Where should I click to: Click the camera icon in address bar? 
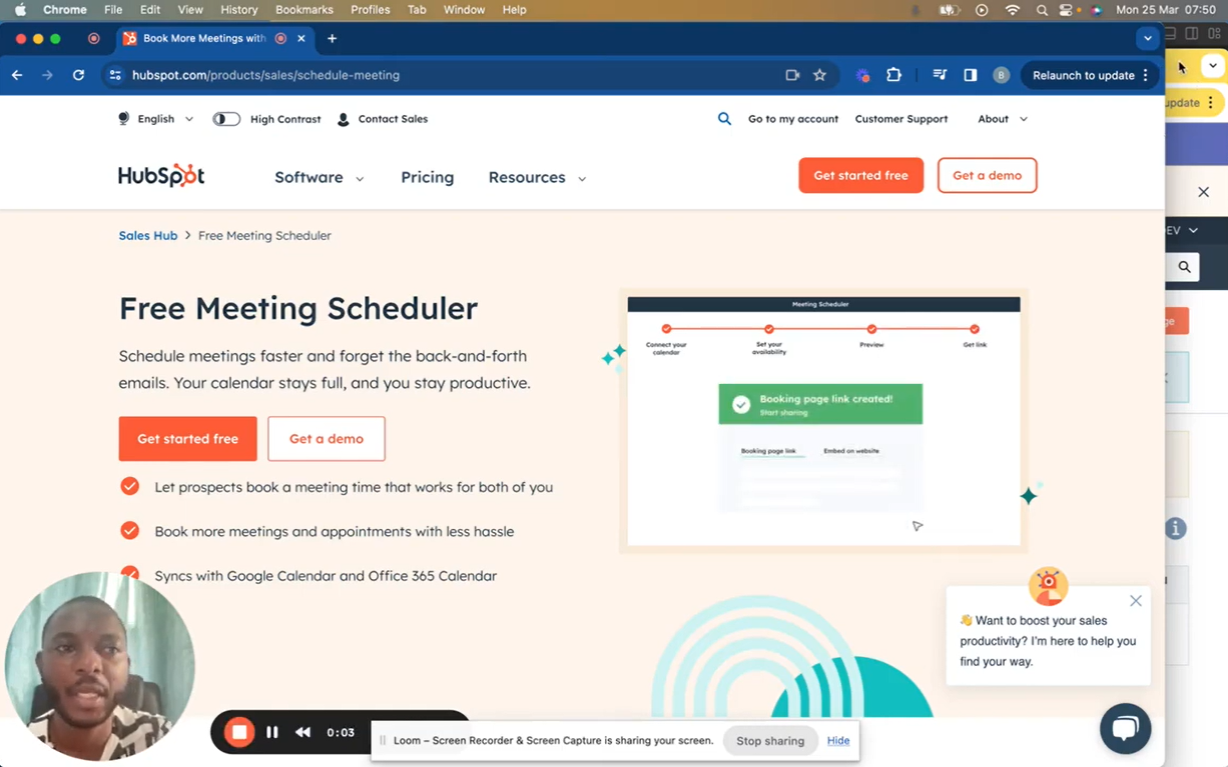point(792,75)
